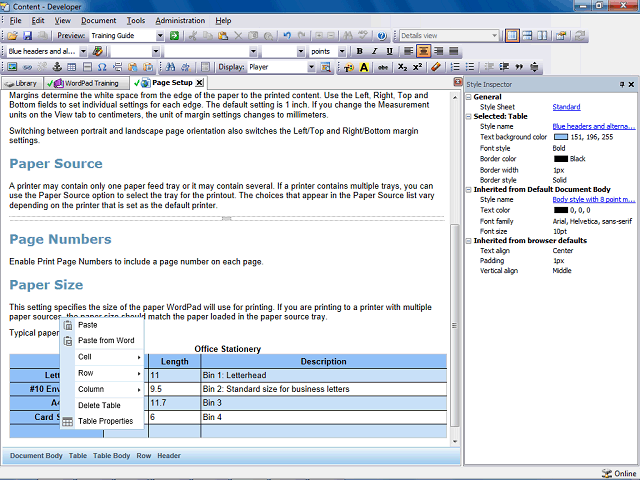Image resolution: width=640 pixels, height=480 pixels.
Task: Toggle center text alignment
Action: (423, 51)
